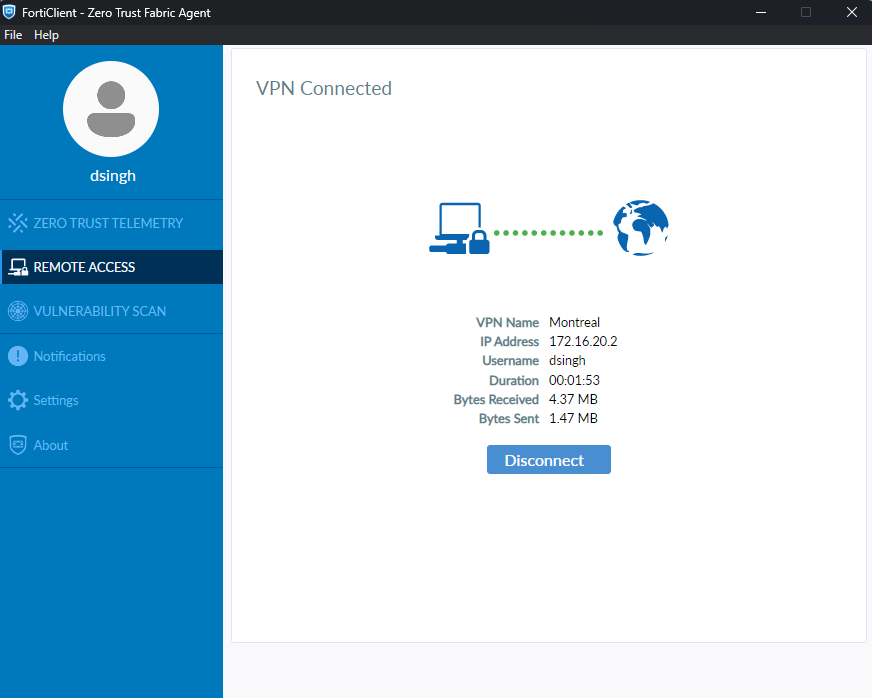Open the Notifications page
872x698 pixels.
(x=111, y=356)
